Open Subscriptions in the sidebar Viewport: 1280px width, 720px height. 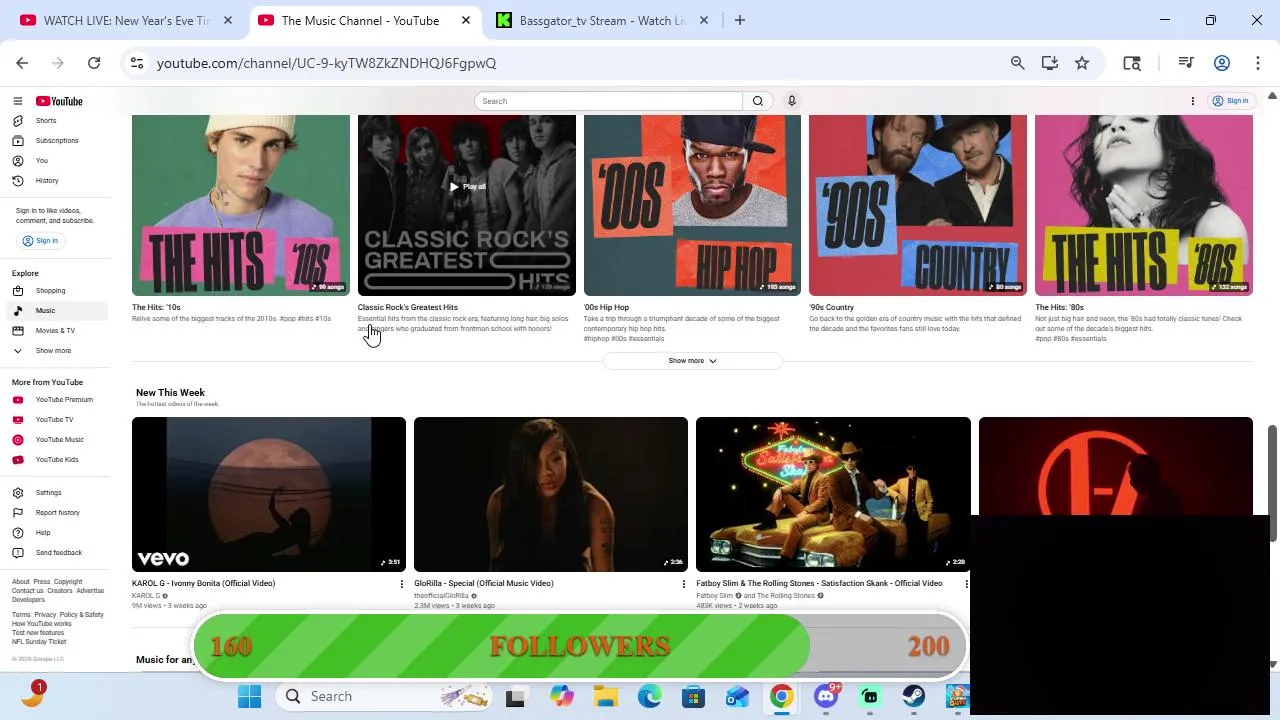[55, 141]
